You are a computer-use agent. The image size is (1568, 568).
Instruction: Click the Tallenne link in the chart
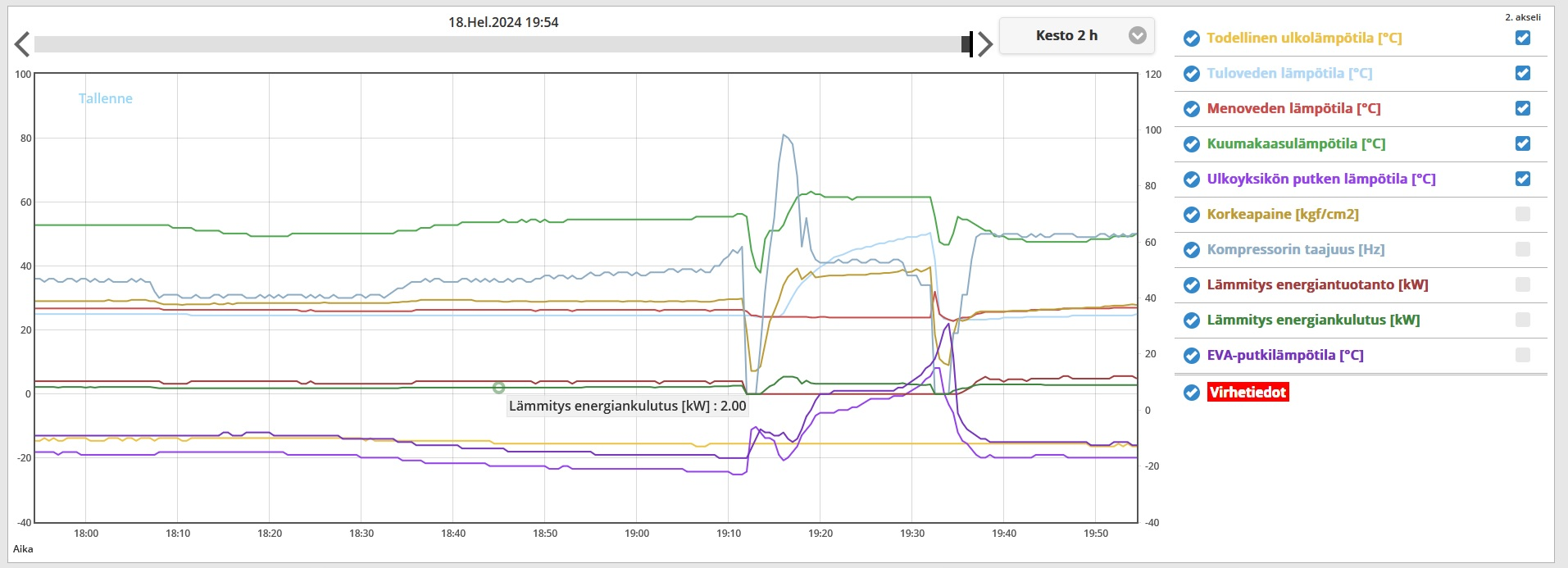point(106,98)
